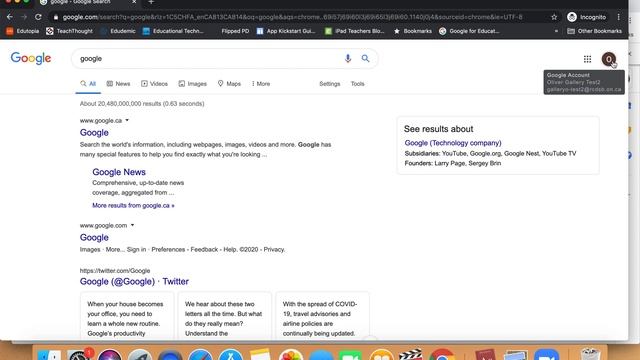
Task: Expand www.google.com result dropdown arrow
Action: point(132,225)
